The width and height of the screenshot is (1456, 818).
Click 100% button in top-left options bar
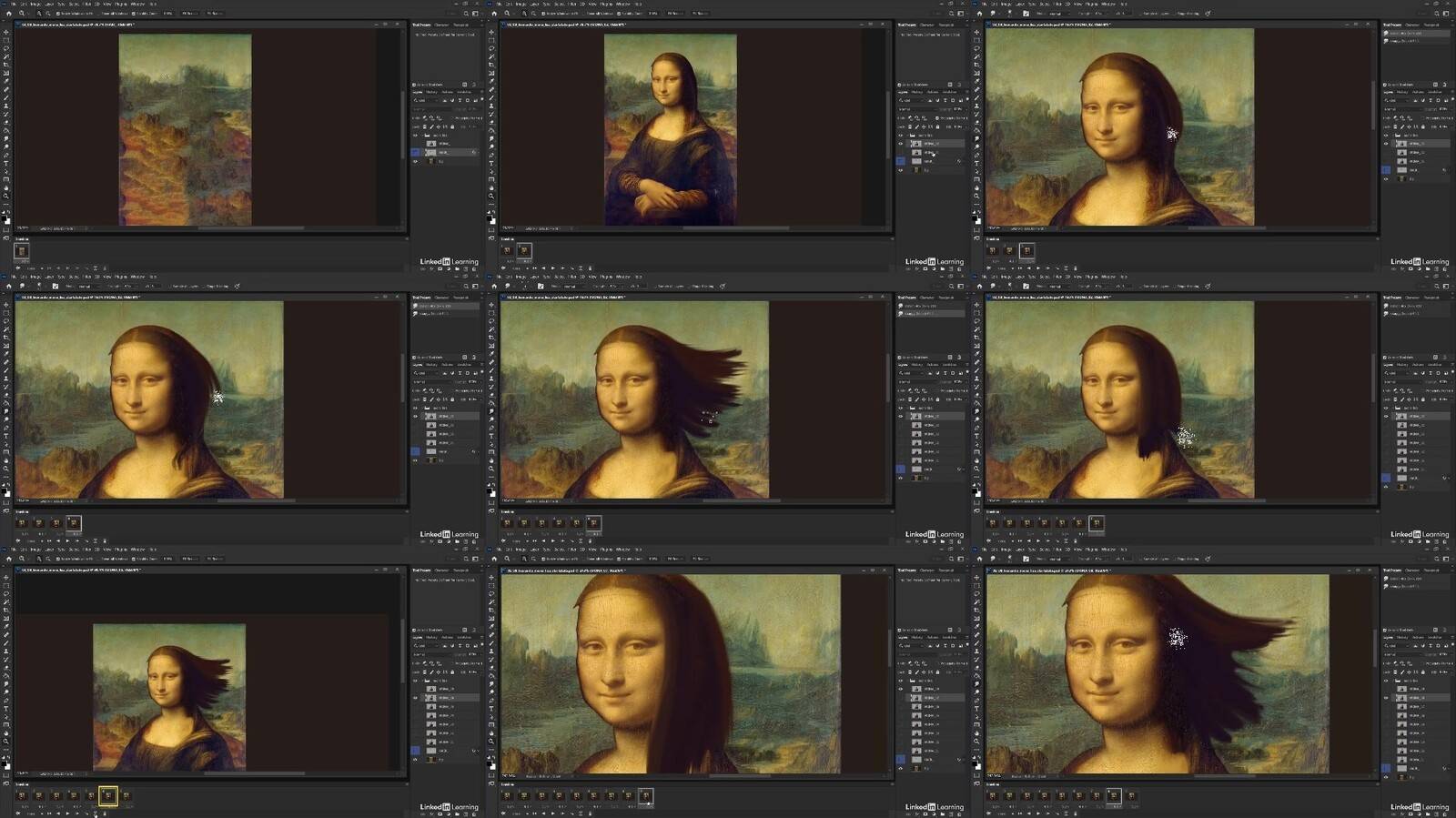click(x=168, y=14)
